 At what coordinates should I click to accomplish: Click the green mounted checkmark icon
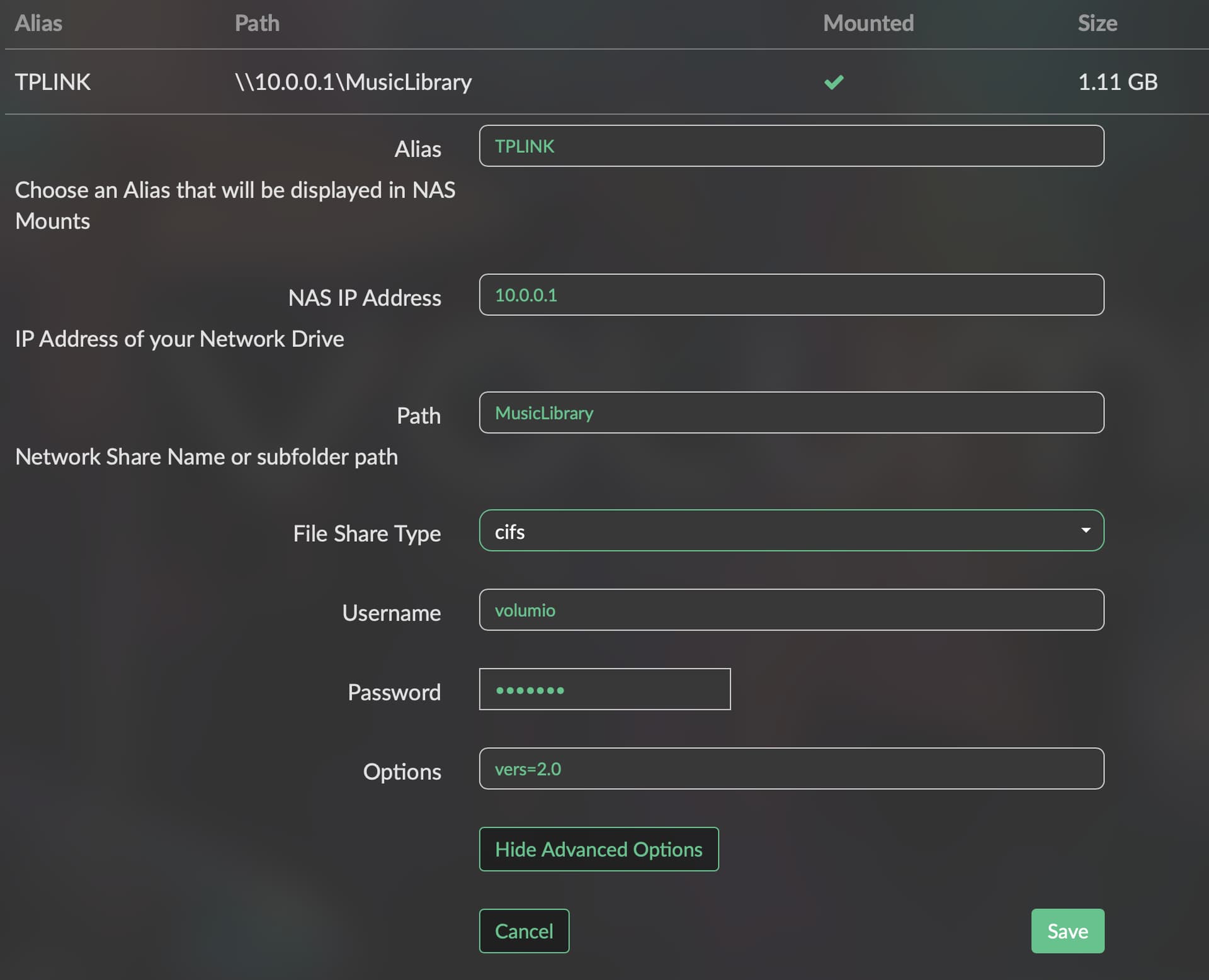[834, 82]
